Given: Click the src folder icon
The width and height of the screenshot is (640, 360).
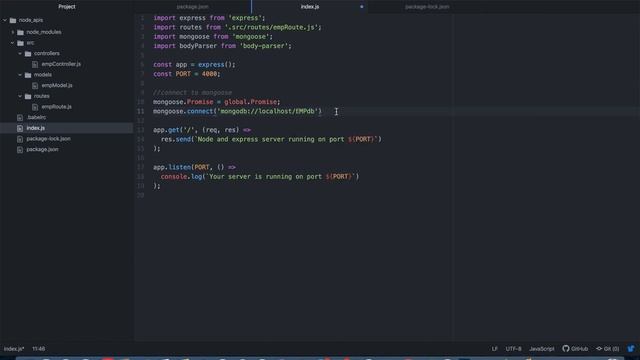Looking at the screenshot, I should [20, 43].
